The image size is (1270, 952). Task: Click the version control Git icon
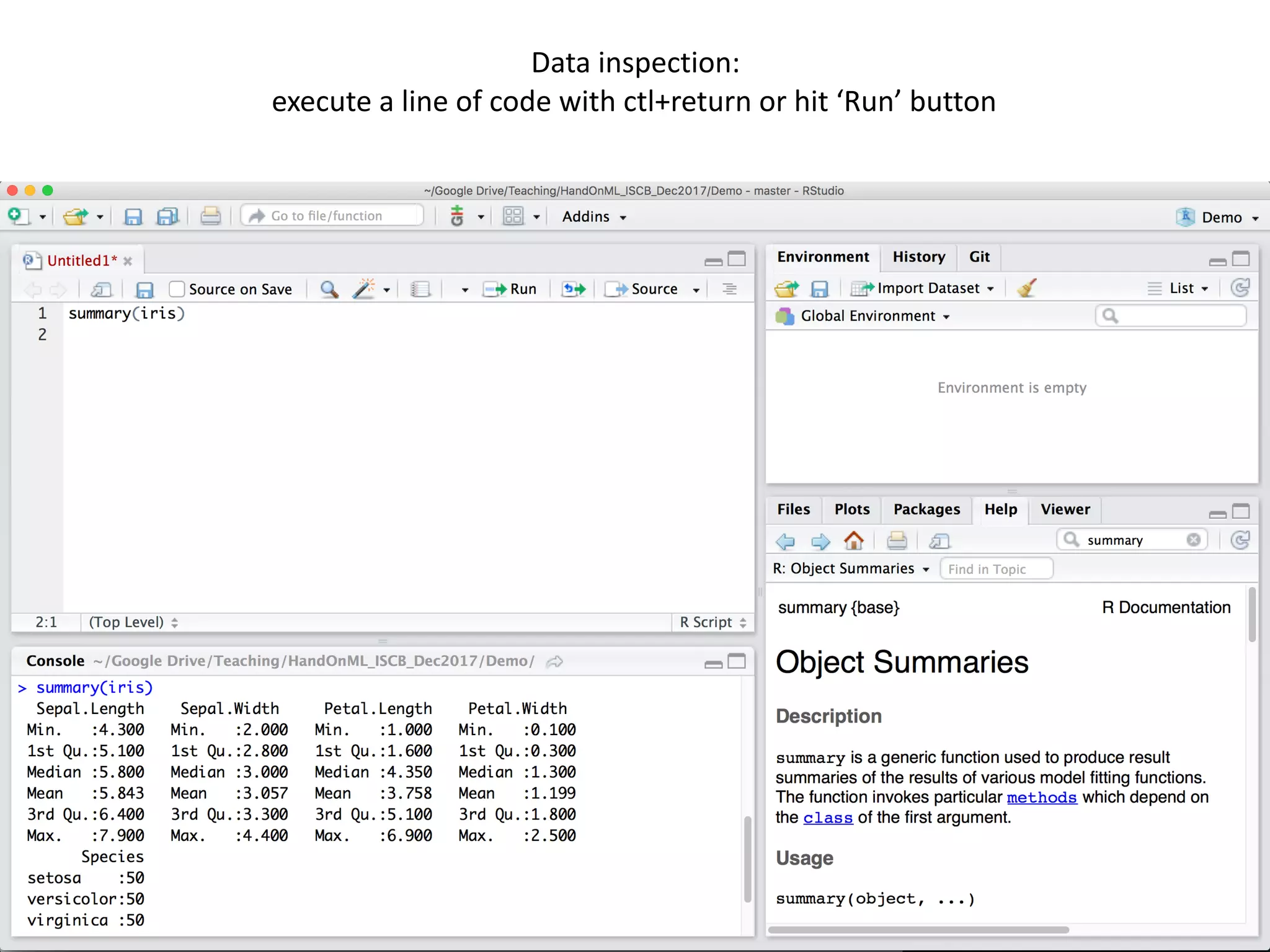[x=457, y=216]
